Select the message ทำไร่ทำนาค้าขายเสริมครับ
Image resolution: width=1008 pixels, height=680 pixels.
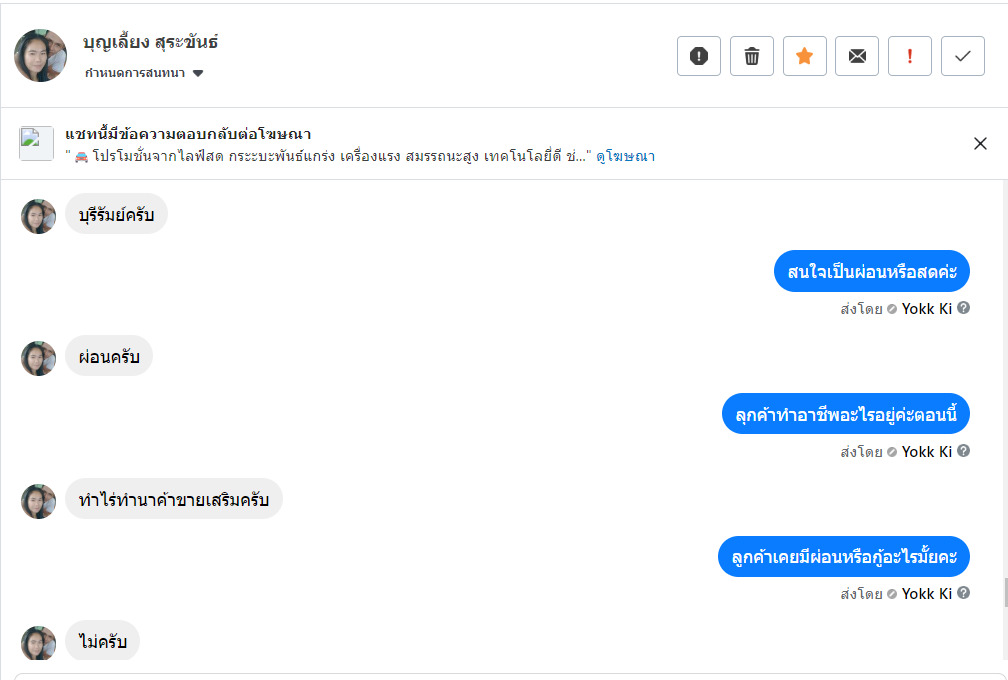(x=174, y=499)
